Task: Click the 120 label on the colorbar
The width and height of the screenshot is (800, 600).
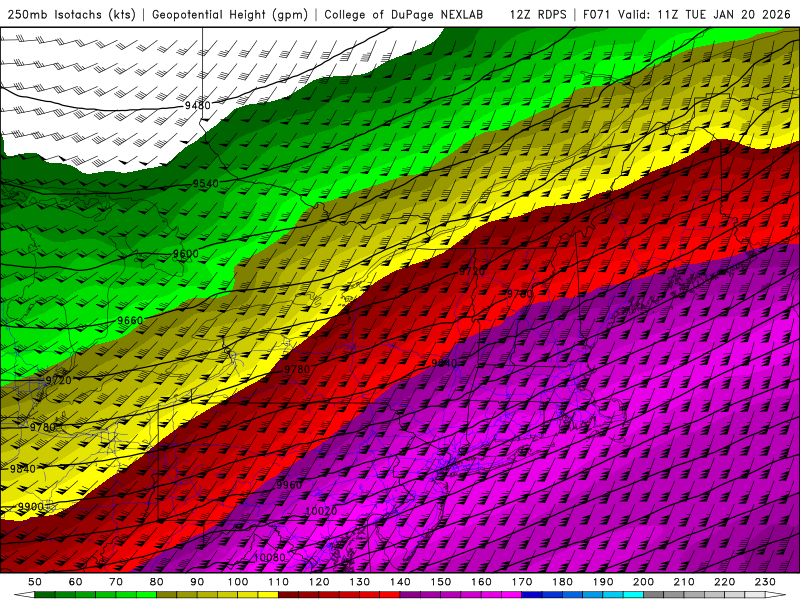Action: [319, 582]
